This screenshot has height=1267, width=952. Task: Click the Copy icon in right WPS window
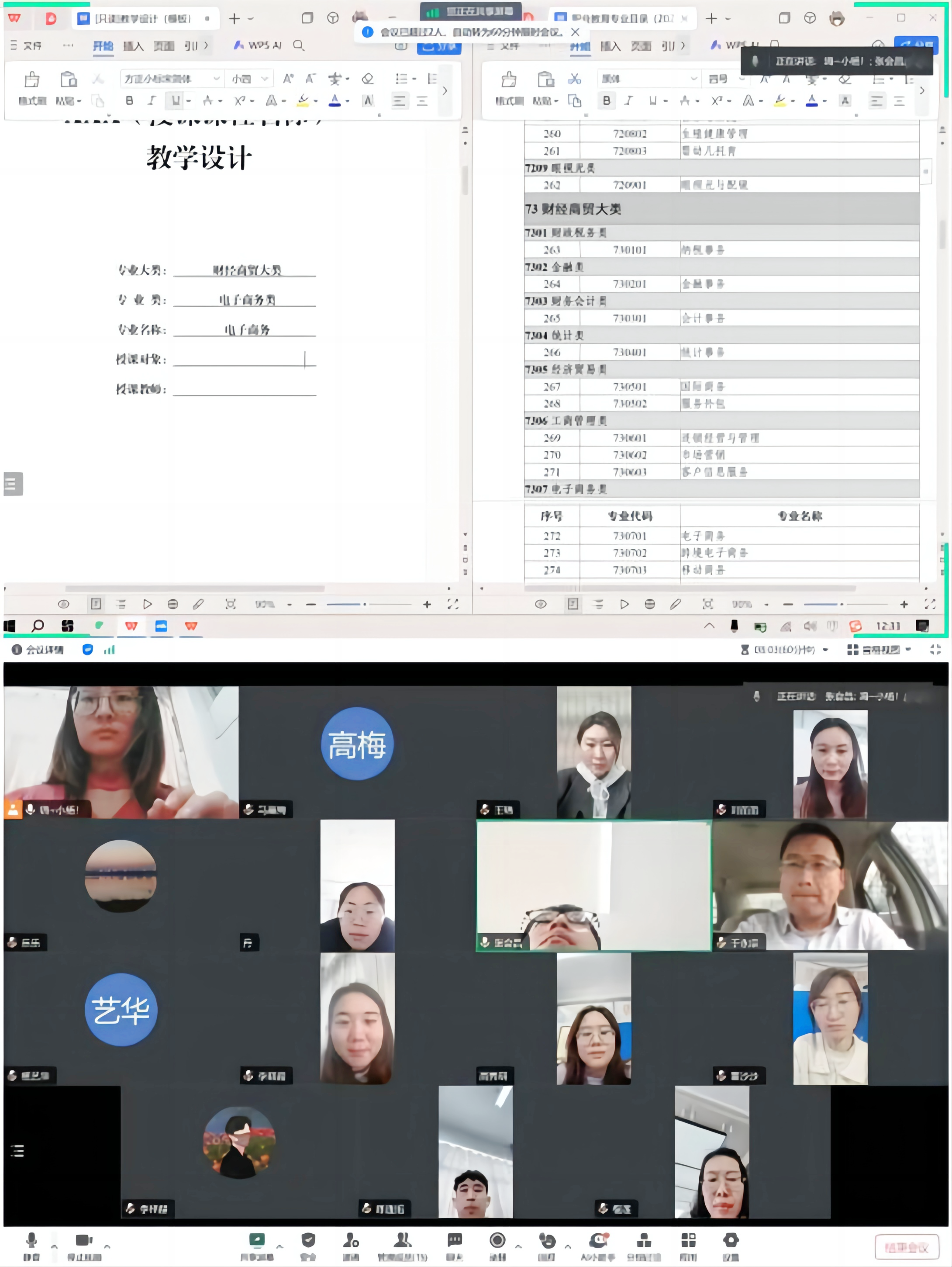click(x=574, y=101)
